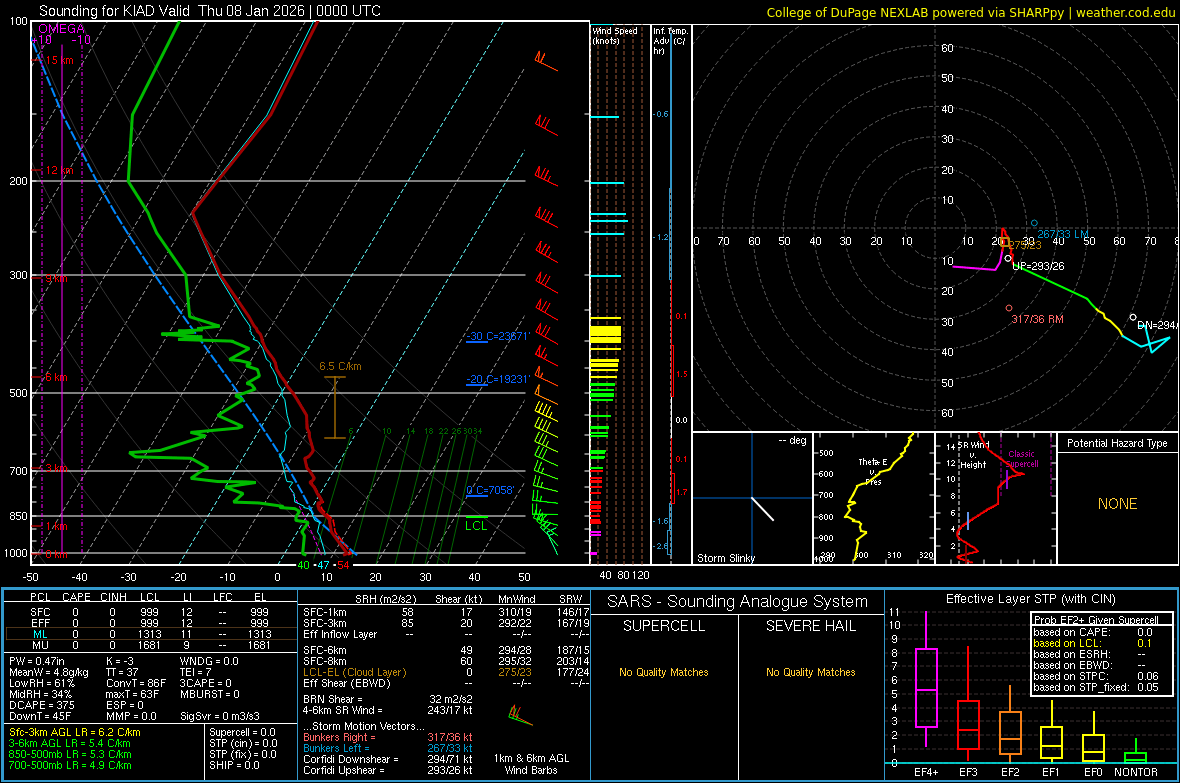Click the CINH column header
Viewport: 1180px width, 783px height.
click(x=114, y=597)
